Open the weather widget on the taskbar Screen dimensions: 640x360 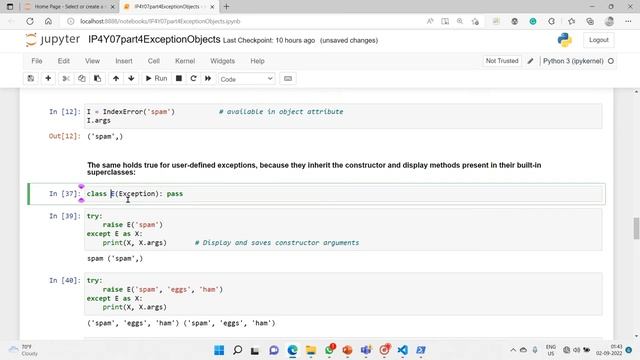click(24, 350)
